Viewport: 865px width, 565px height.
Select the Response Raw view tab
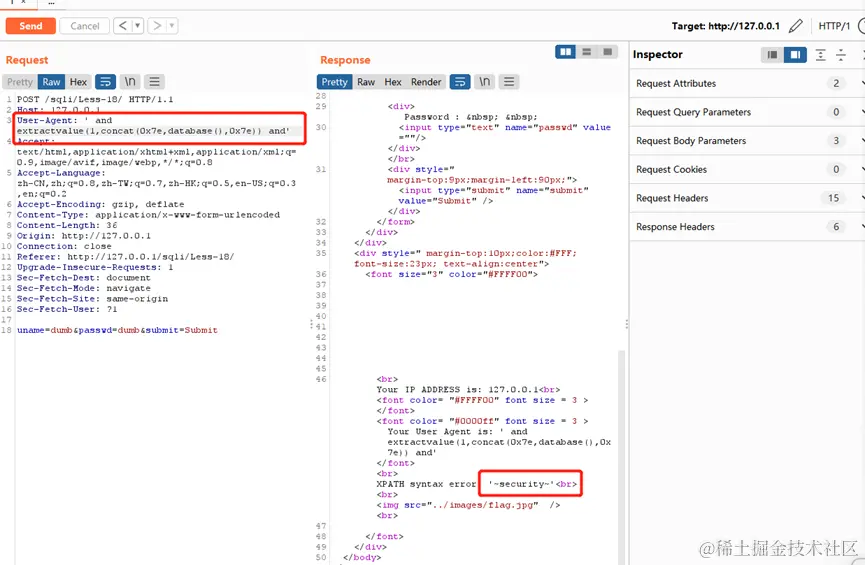[366, 82]
